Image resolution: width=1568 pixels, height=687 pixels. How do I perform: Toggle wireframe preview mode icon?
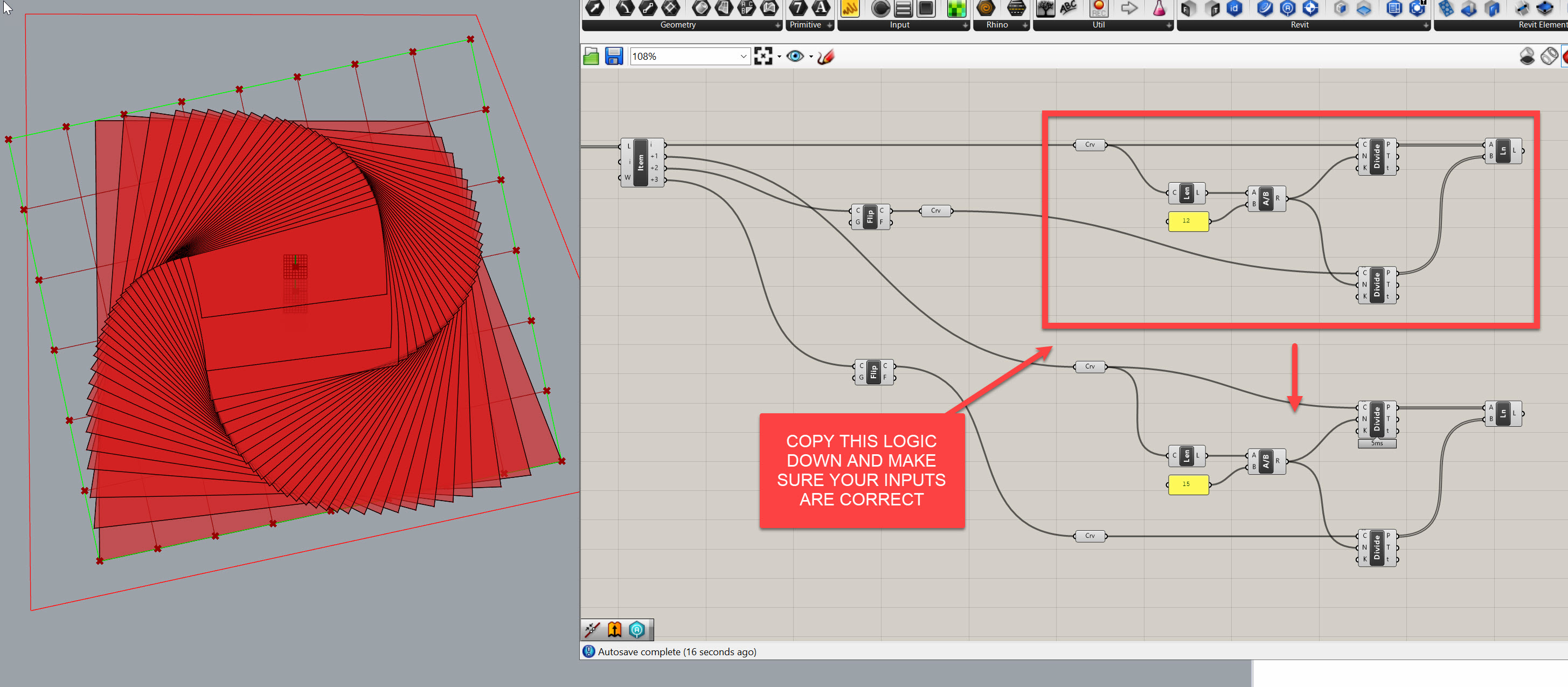pyautogui.click(x=1549, y=57)
